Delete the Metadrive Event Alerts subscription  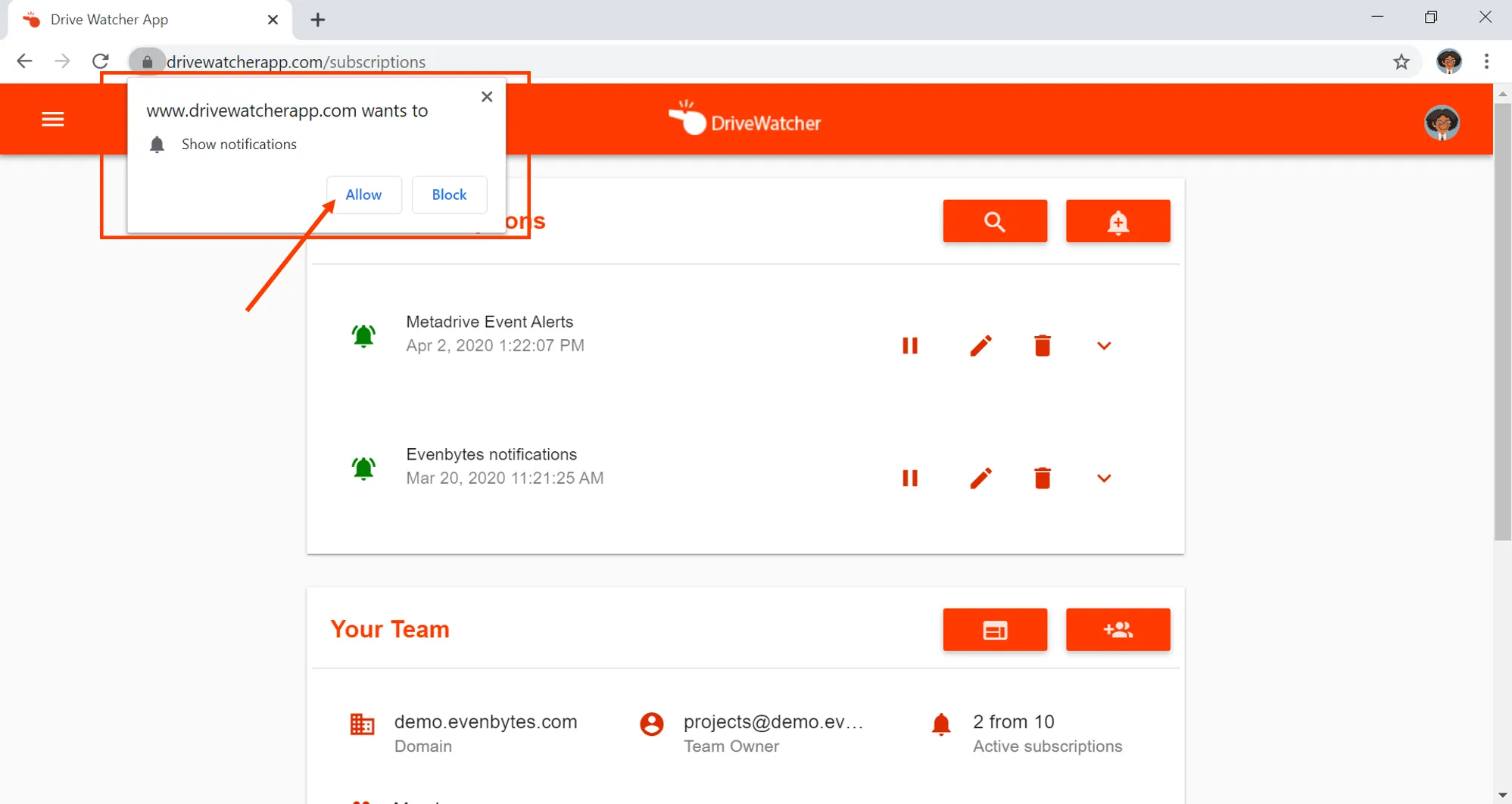[x=1043, y=346]
